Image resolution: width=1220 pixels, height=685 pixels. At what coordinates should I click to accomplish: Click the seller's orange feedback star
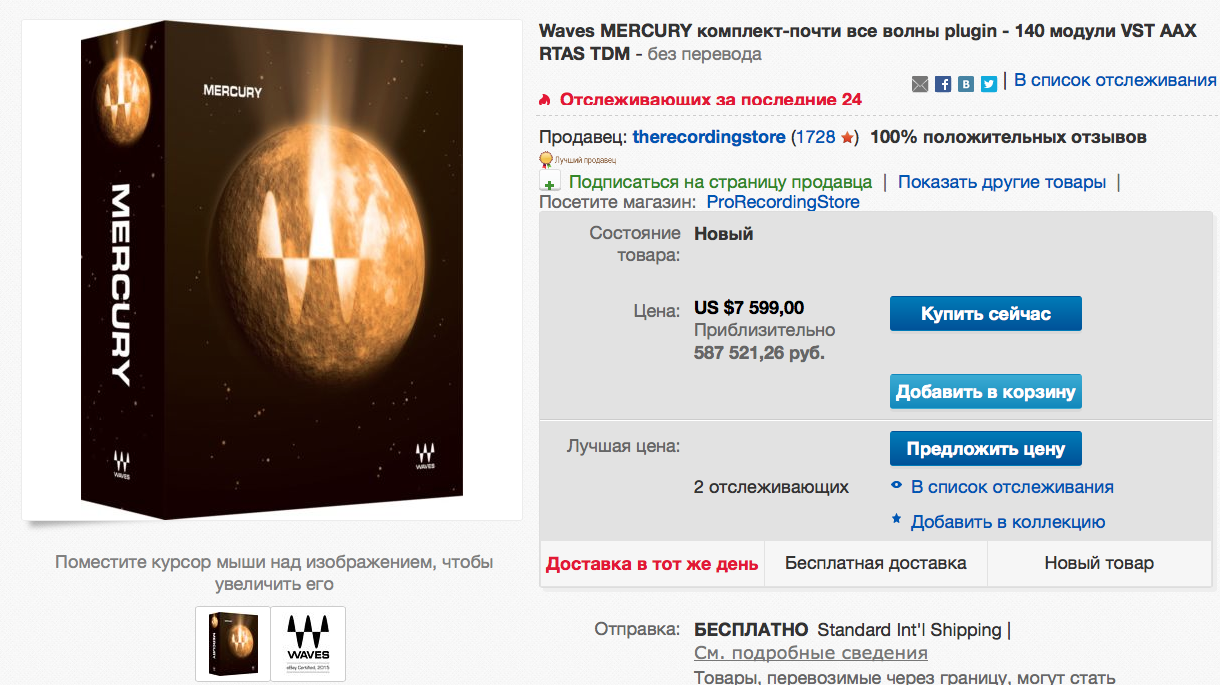(847, 137)
